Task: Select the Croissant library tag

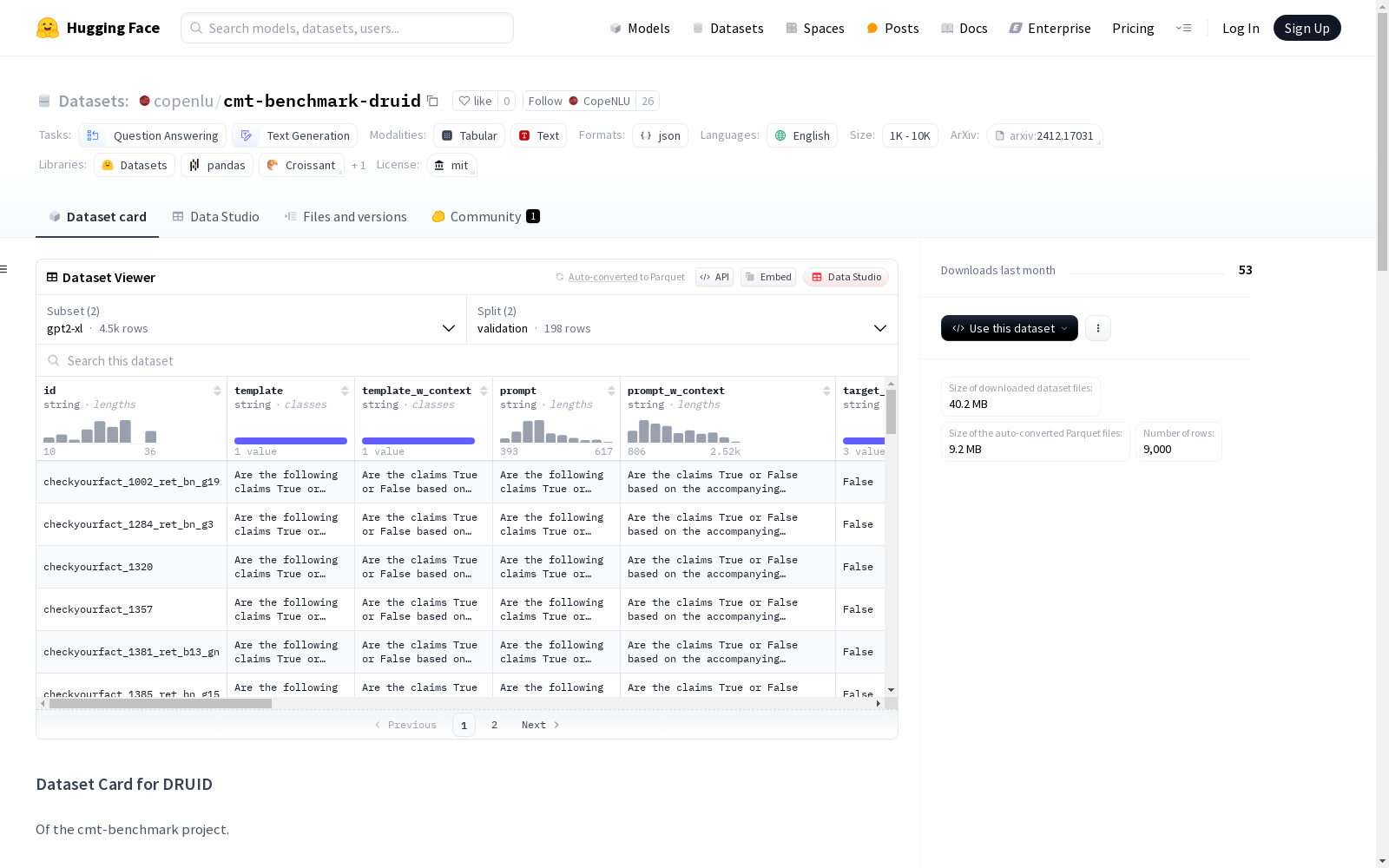Action: coord(301,165)
